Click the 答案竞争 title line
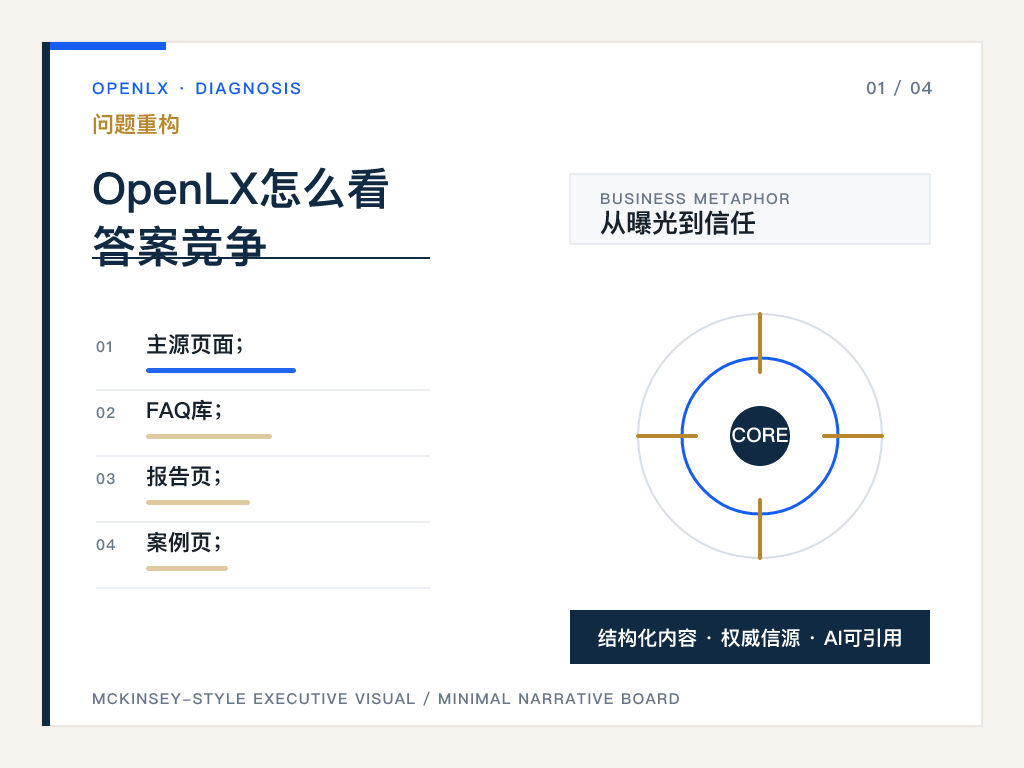 point(180,246)
